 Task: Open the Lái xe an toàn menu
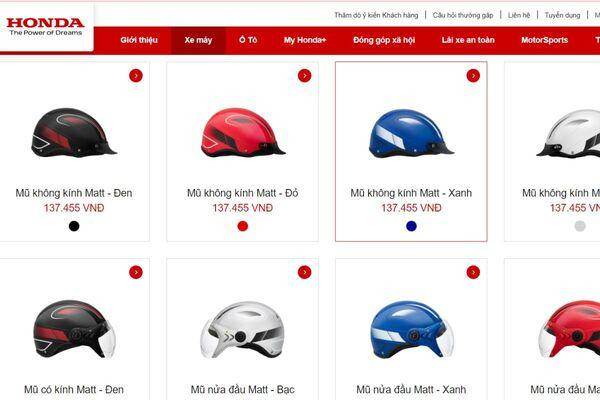[x=468, y=40]
